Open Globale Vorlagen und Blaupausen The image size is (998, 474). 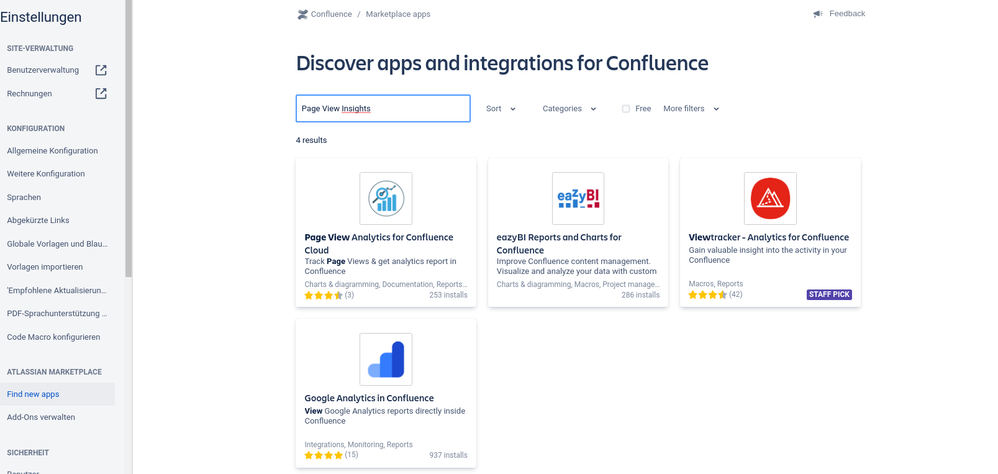(57, 244)
